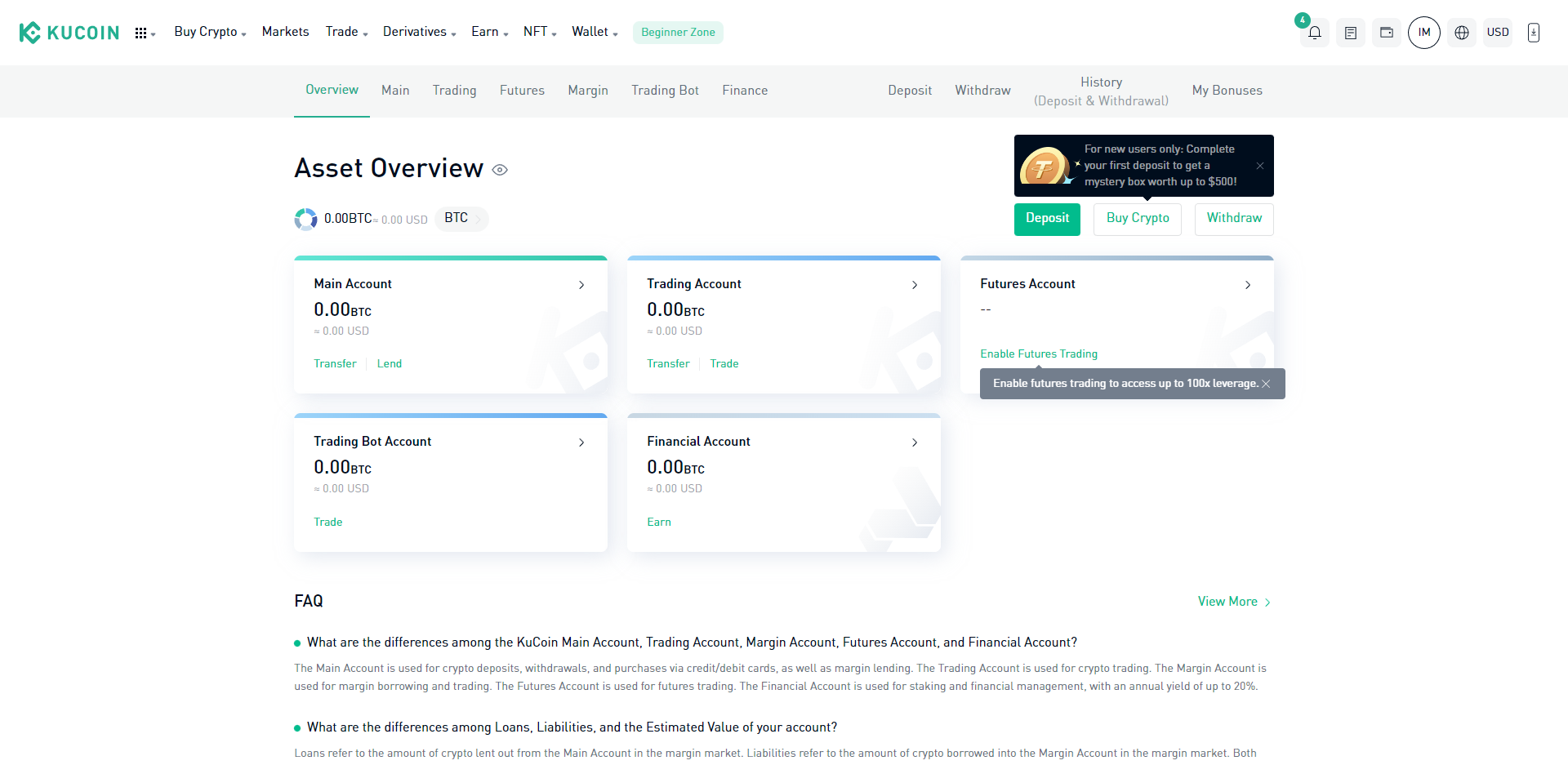Open Main Account details arrow
The image size is (1568, 765).
click(581, 285)
